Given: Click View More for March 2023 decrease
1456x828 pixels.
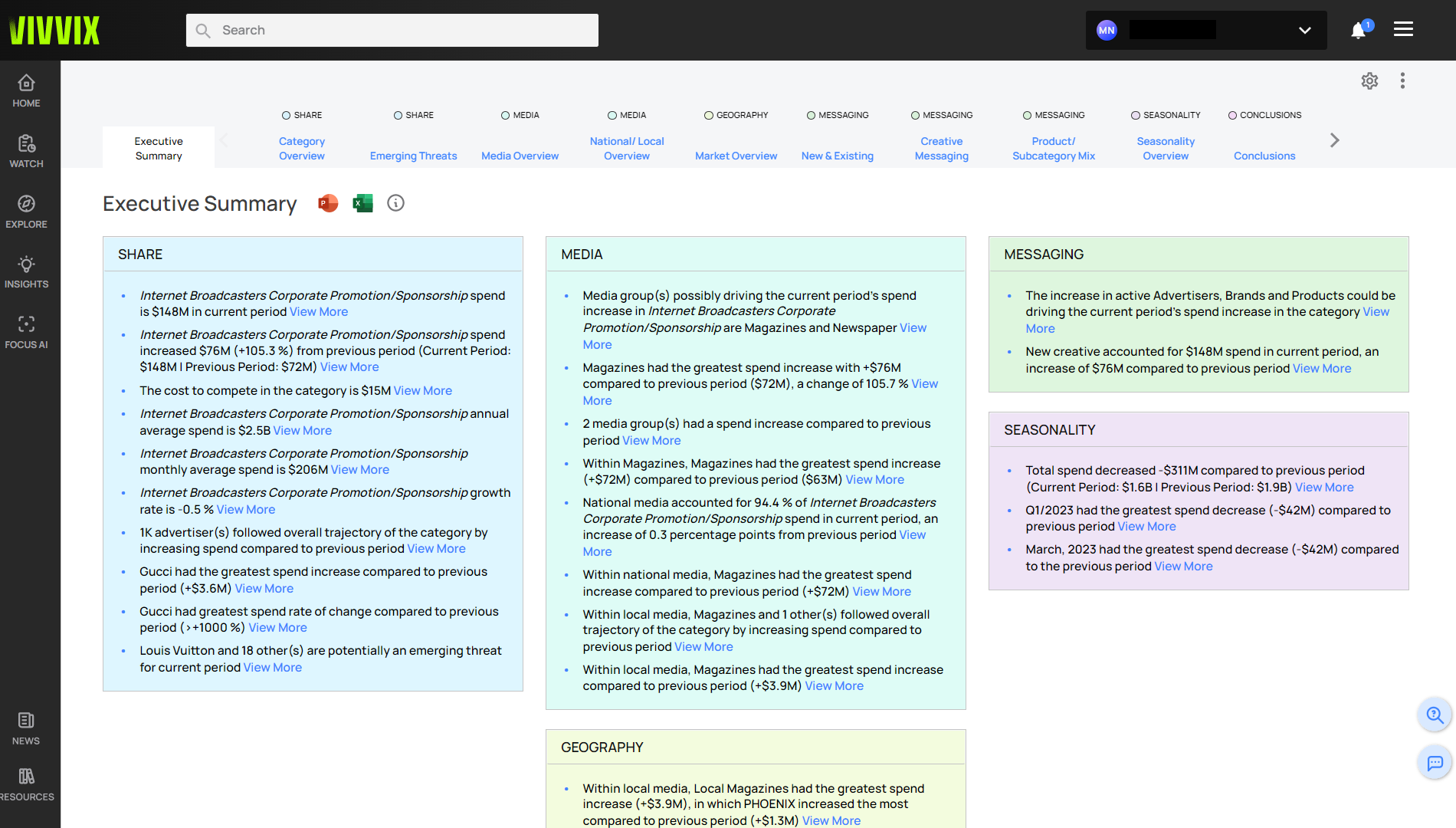Looking at the screenshot, I should click(1183, 567).
